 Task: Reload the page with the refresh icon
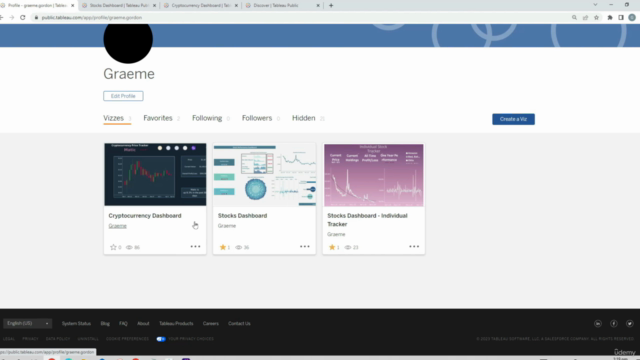tap(23, 18)
